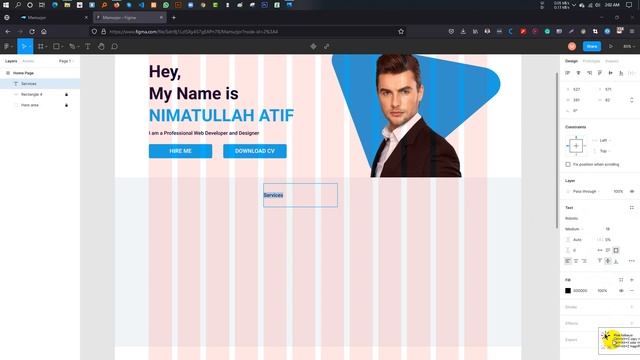Select the Frame tool
This screenshot has height=360, width=640.
click(41, 47)
